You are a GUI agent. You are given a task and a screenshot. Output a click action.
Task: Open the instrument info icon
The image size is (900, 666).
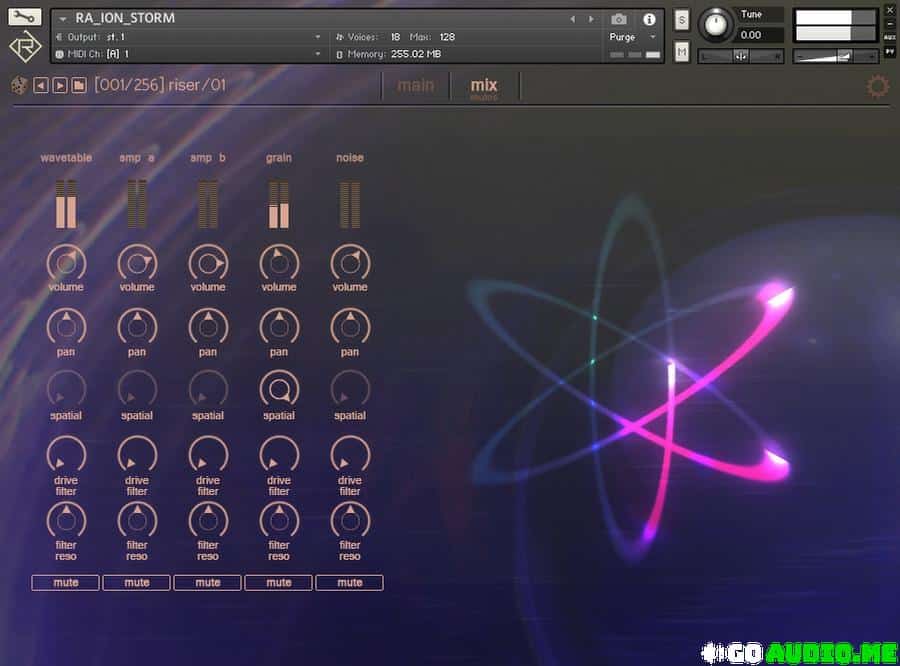click(x=649, y=20)
